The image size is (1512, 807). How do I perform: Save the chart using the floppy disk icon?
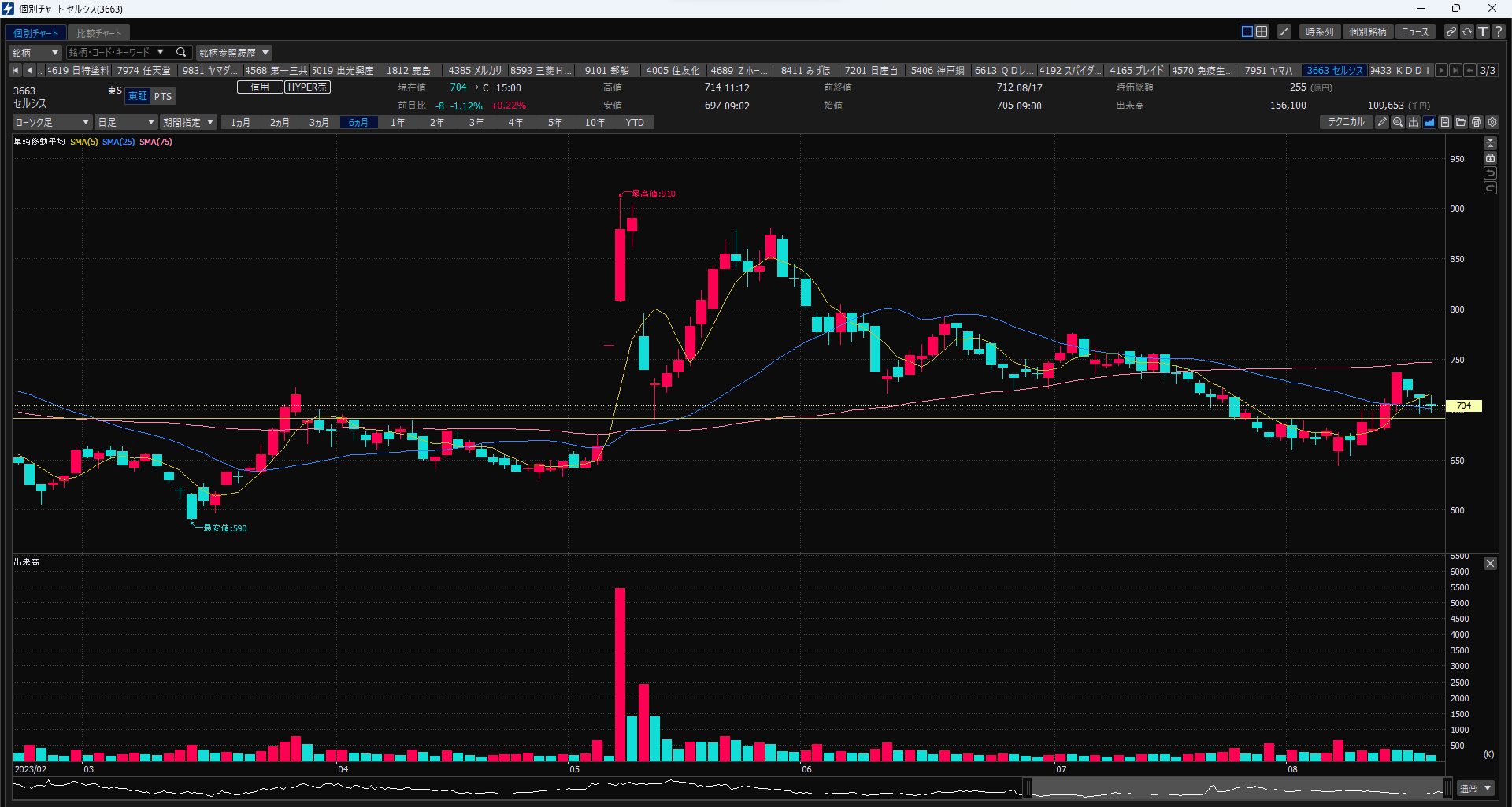click(x=1445, y=122)
